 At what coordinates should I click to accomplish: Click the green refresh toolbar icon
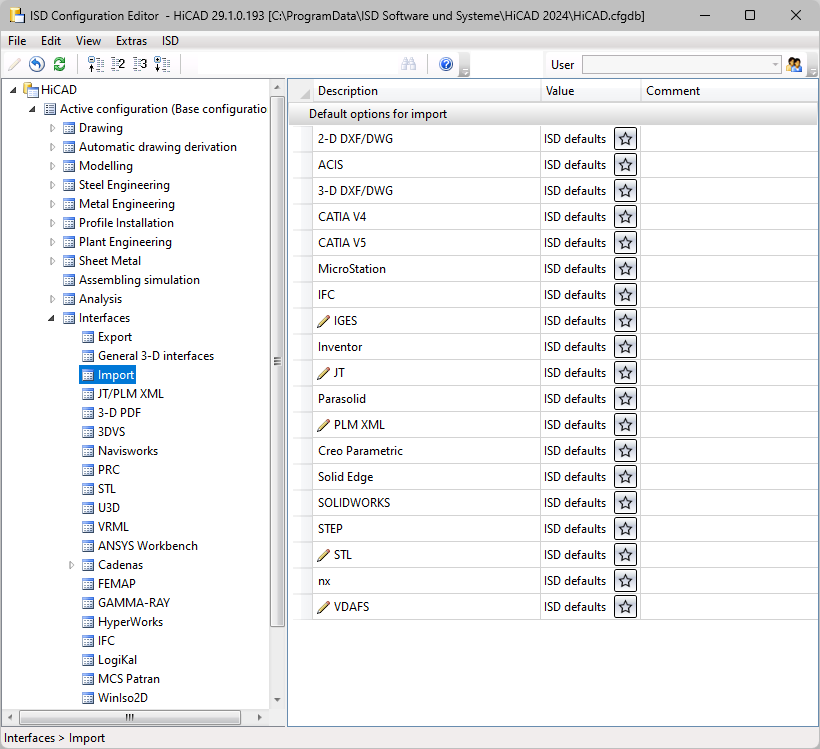coord(59,64)
